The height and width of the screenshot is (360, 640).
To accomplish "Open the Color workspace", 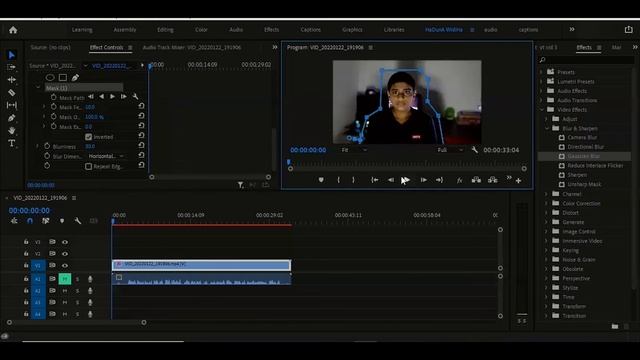I will (x=201, y=30).
